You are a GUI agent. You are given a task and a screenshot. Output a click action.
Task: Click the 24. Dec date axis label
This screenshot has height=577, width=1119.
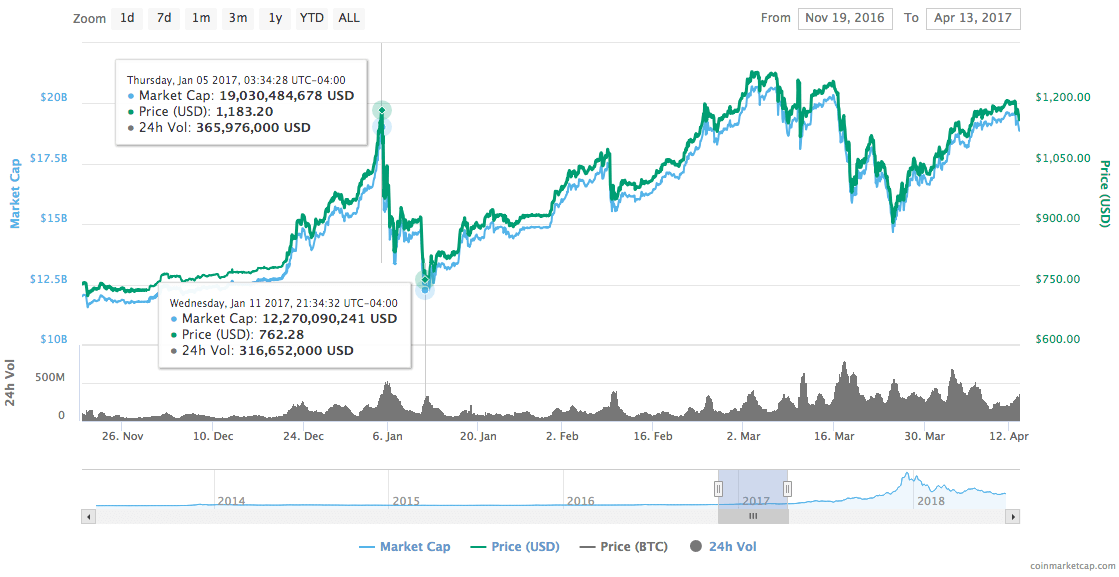coord(303,436)
